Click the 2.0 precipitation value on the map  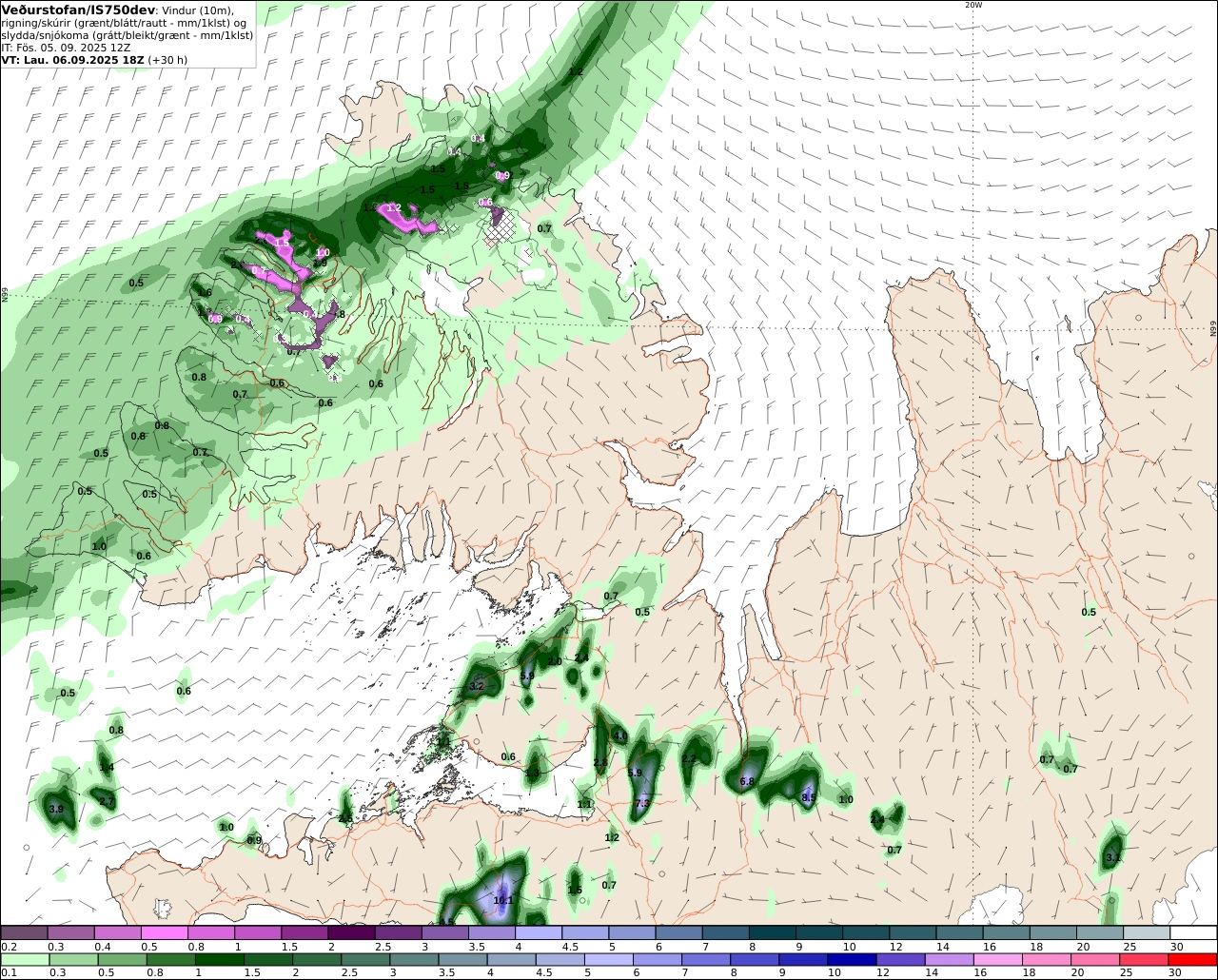tap(554, 661)
